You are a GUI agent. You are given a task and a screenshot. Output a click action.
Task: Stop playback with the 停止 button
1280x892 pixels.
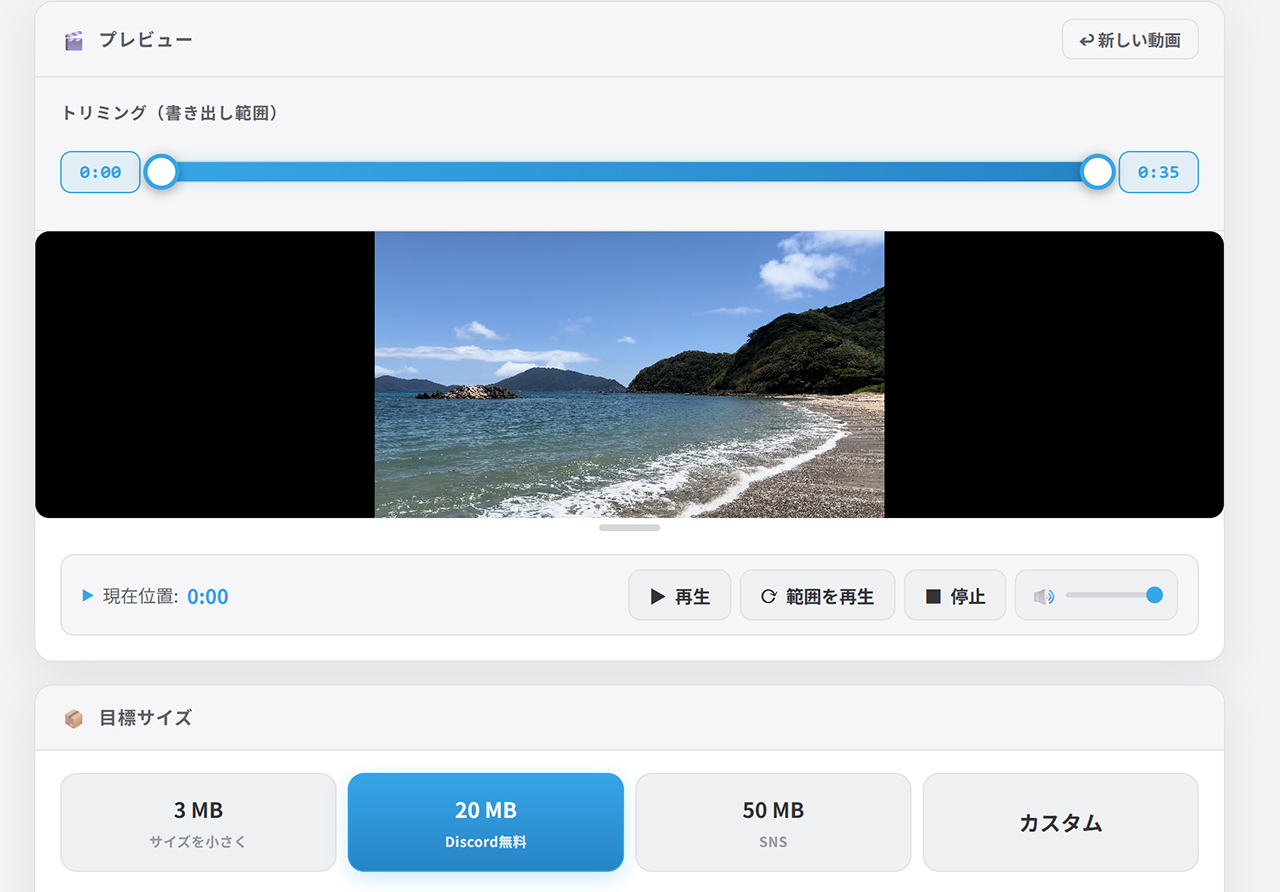tap(955, 596)
